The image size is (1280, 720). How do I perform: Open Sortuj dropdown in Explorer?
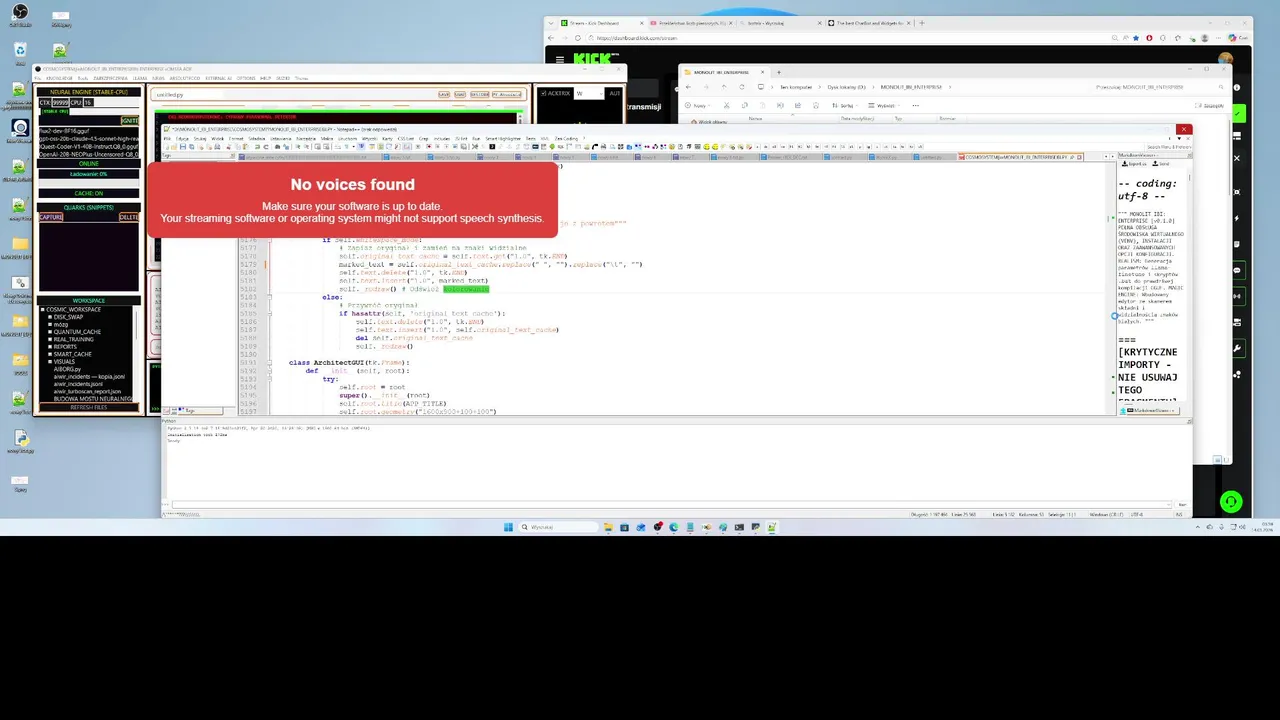tap(844, 105)
